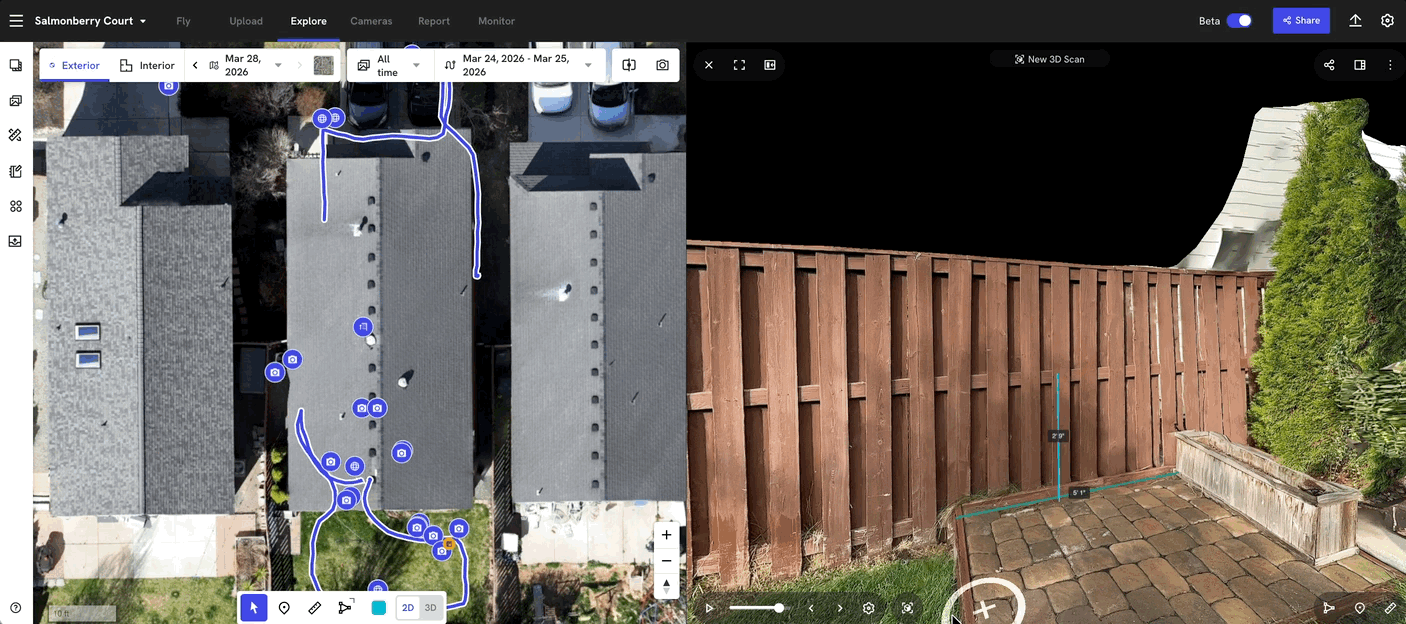The height and width of the screenshot is (624, 1406).
Task: Open the notes/report icon in the left sidebar
Action: 16,171
